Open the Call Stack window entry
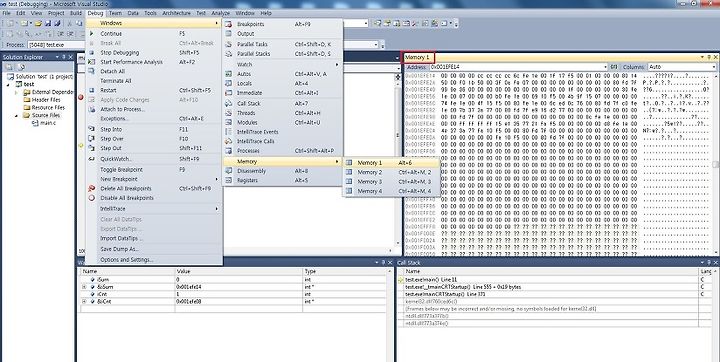Image resolution: width=720 pixels, height=362 pixels. 283,103
